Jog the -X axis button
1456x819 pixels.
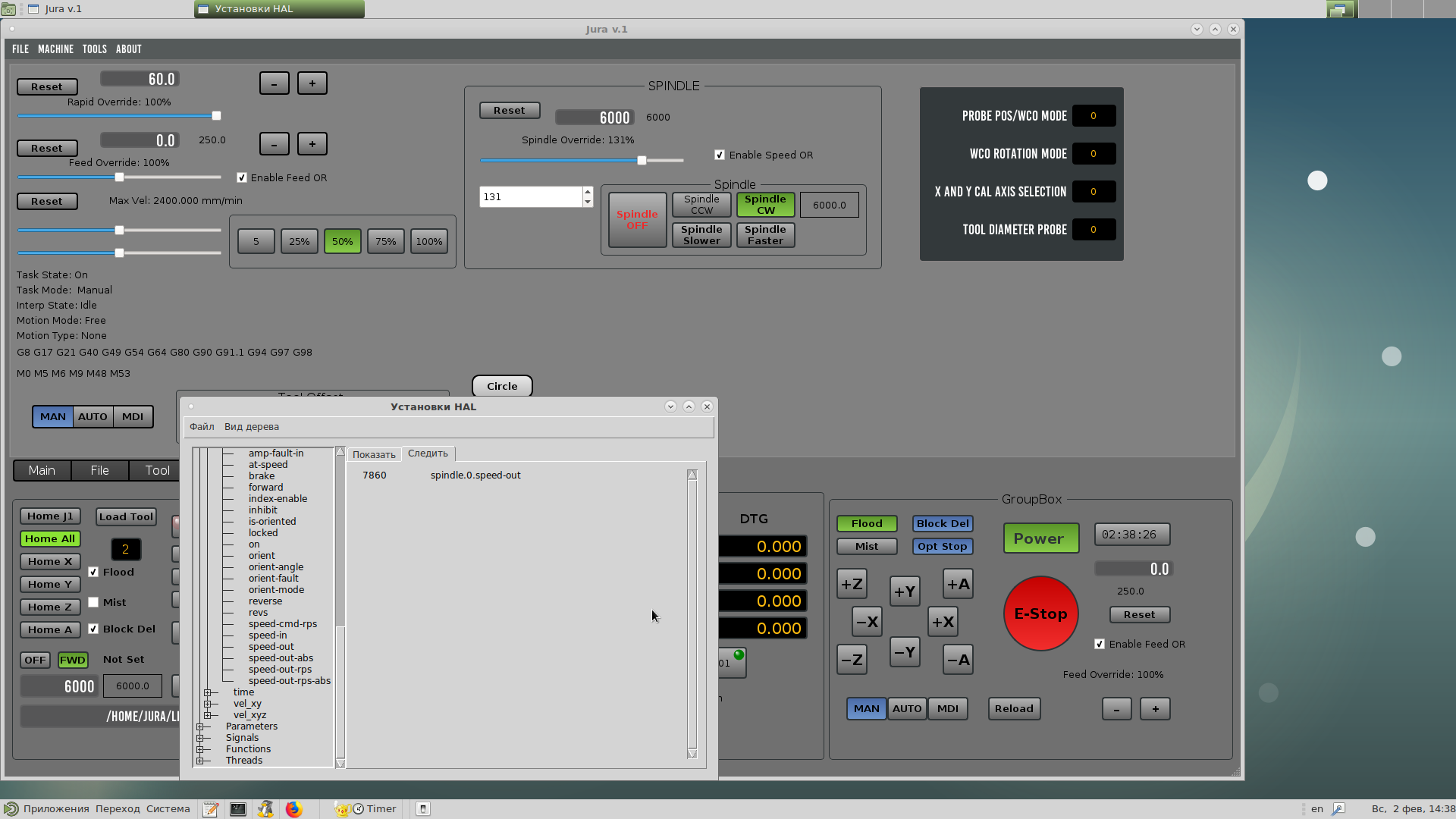[867, 622]
